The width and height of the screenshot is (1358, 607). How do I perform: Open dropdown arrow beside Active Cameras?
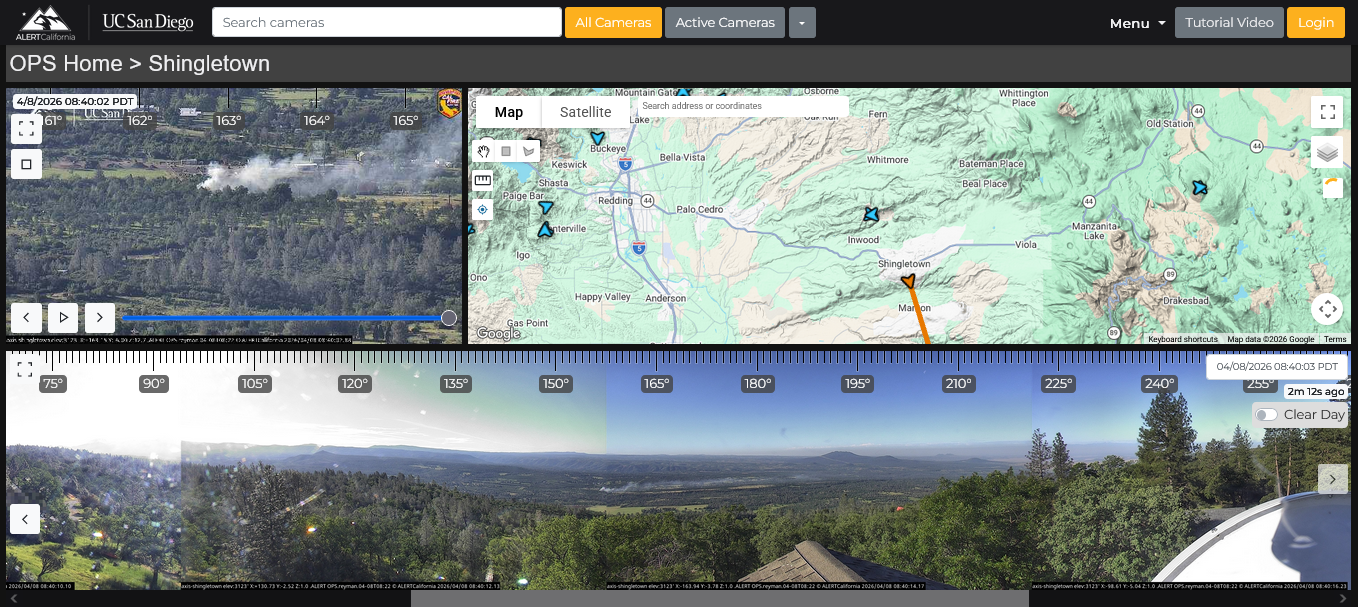pyautogui.click(x=802, y=23)
